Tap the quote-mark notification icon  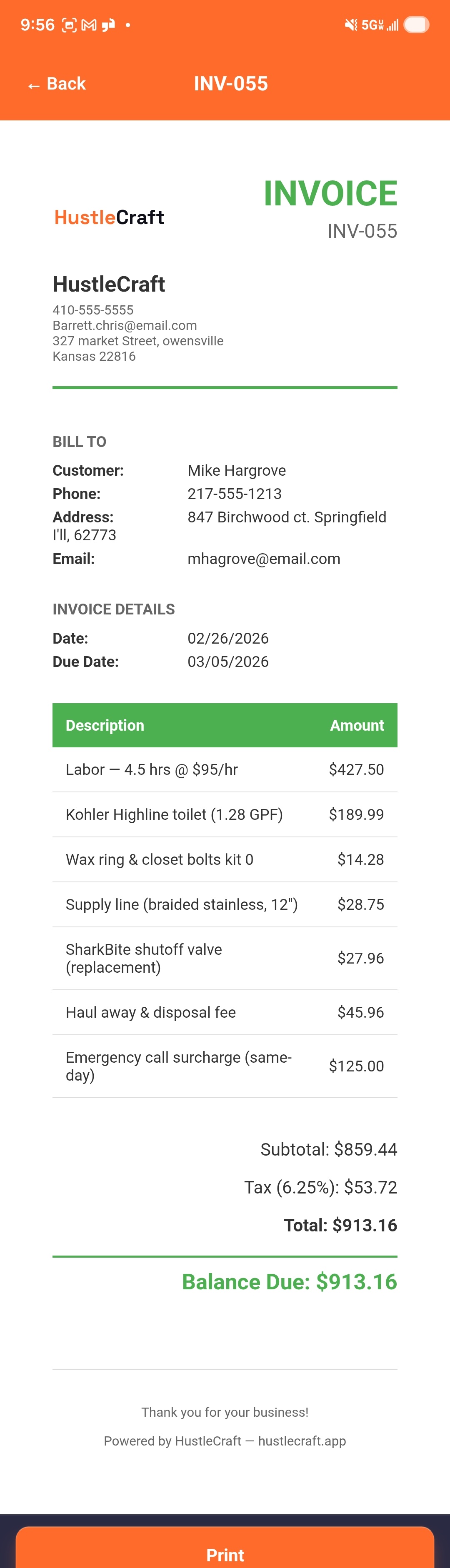tap(108, 25)
